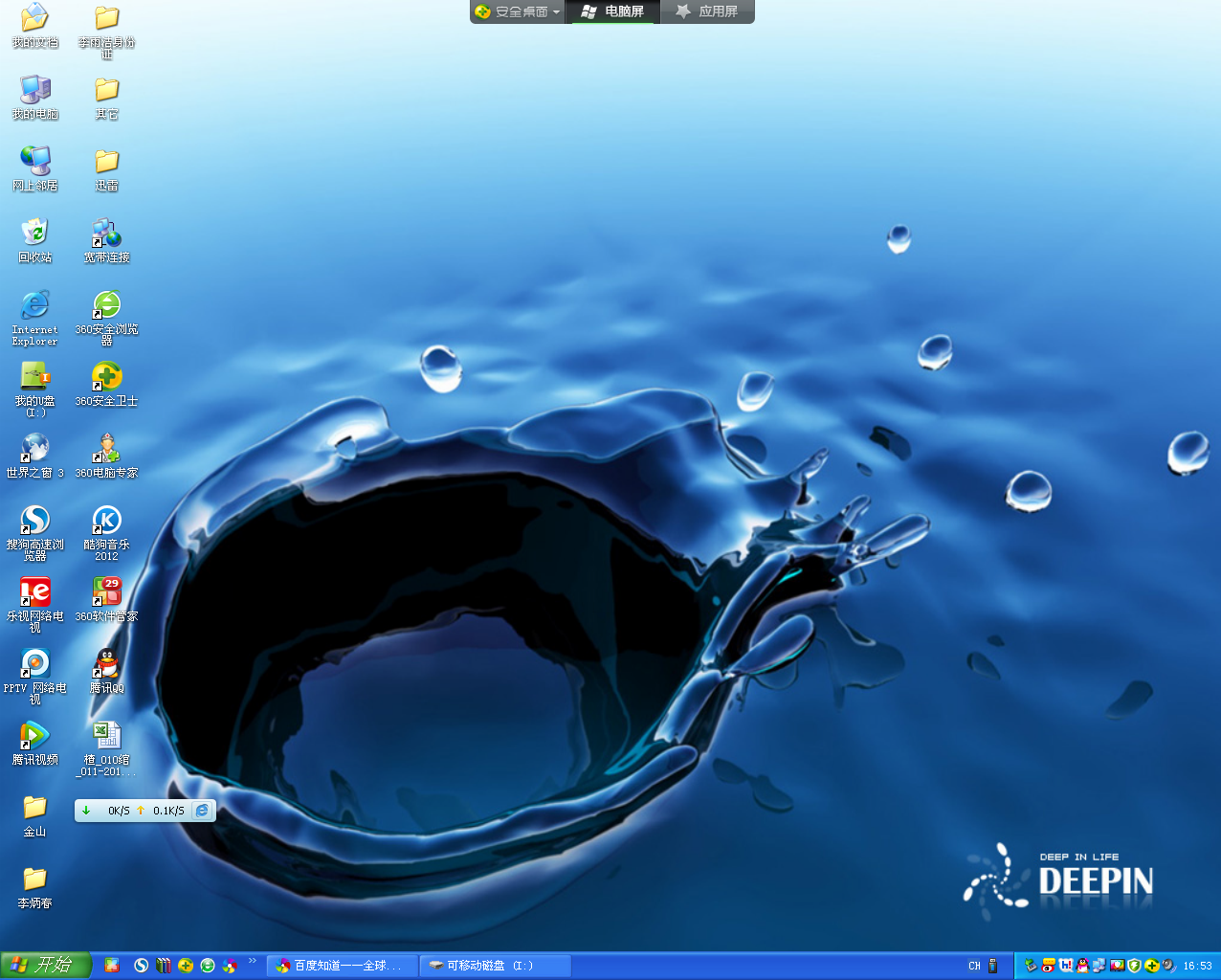
Task: Click the 开始 Start button
Action: [44, 965]
